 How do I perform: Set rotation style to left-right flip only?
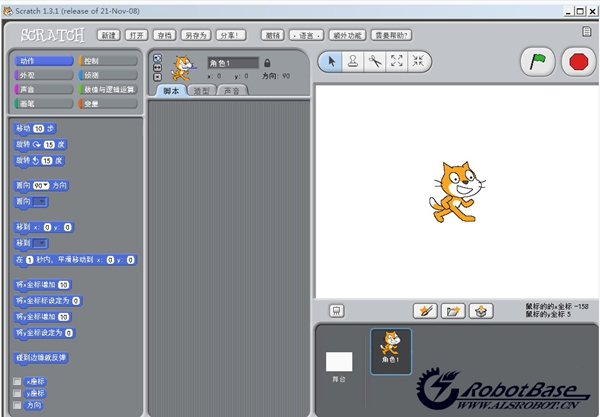157,67
